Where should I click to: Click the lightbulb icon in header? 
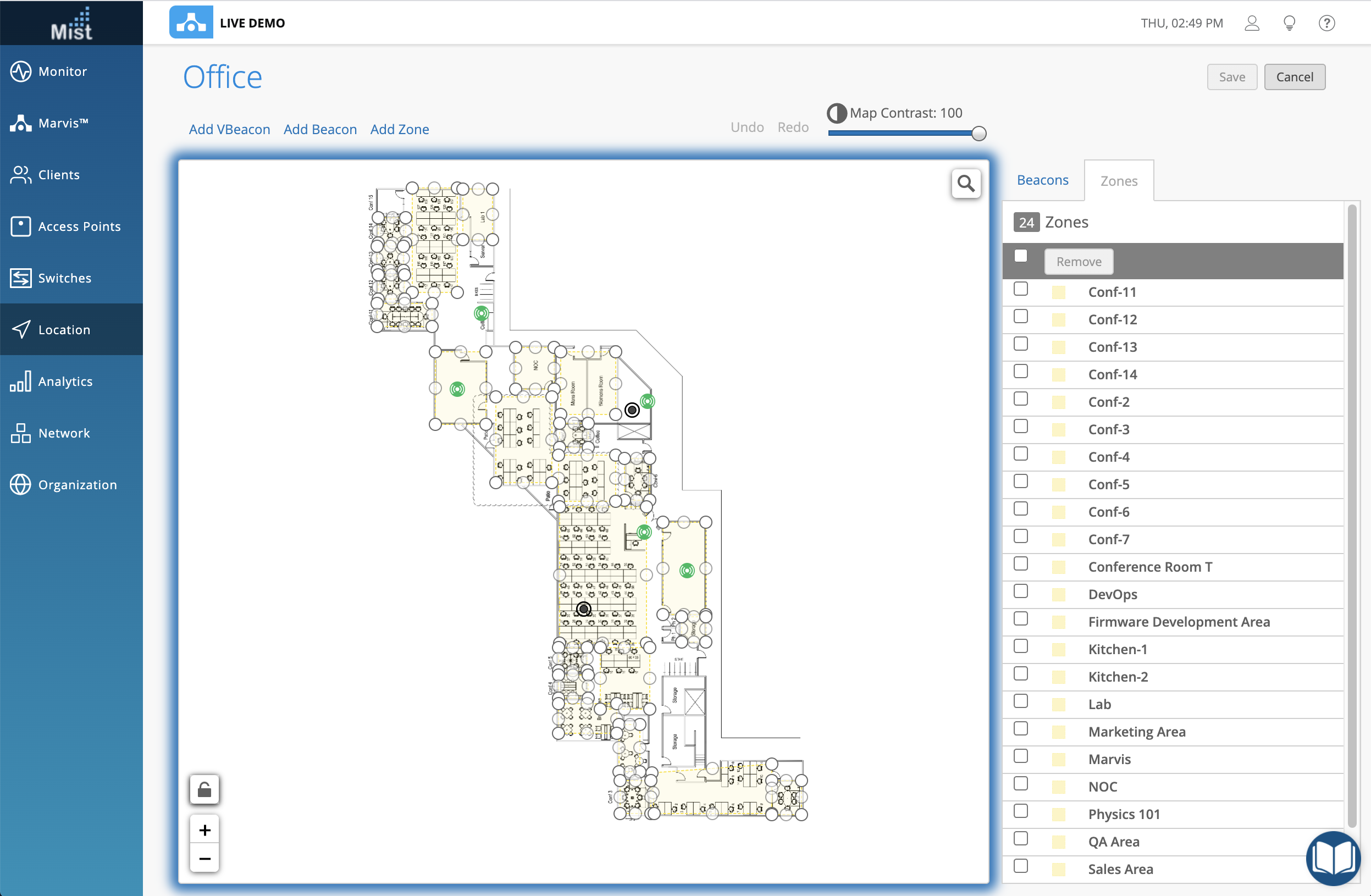pyautogui.click(x=1289, y=23)
